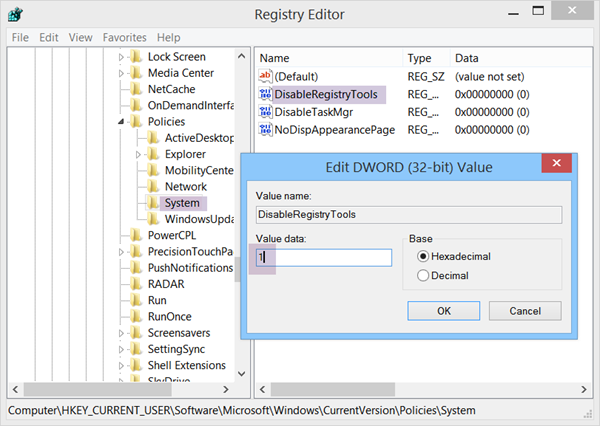Click the PrecisionTouchPad folder icon
The image size is (600, 426).
[136, 251]
